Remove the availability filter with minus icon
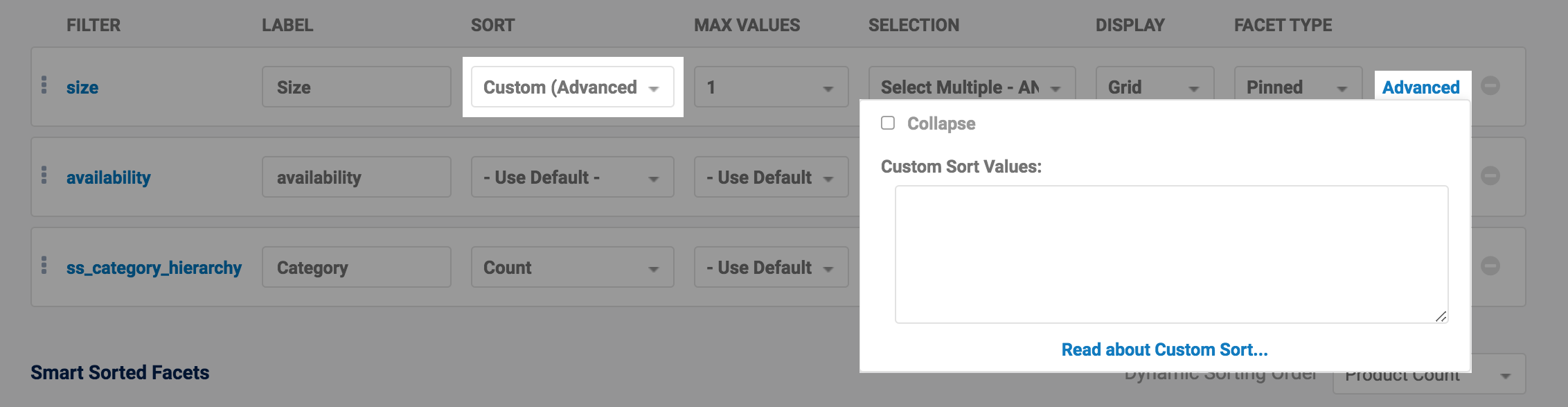The height and width of the screenshot is (407, 1568). [x=1490, y=176]
